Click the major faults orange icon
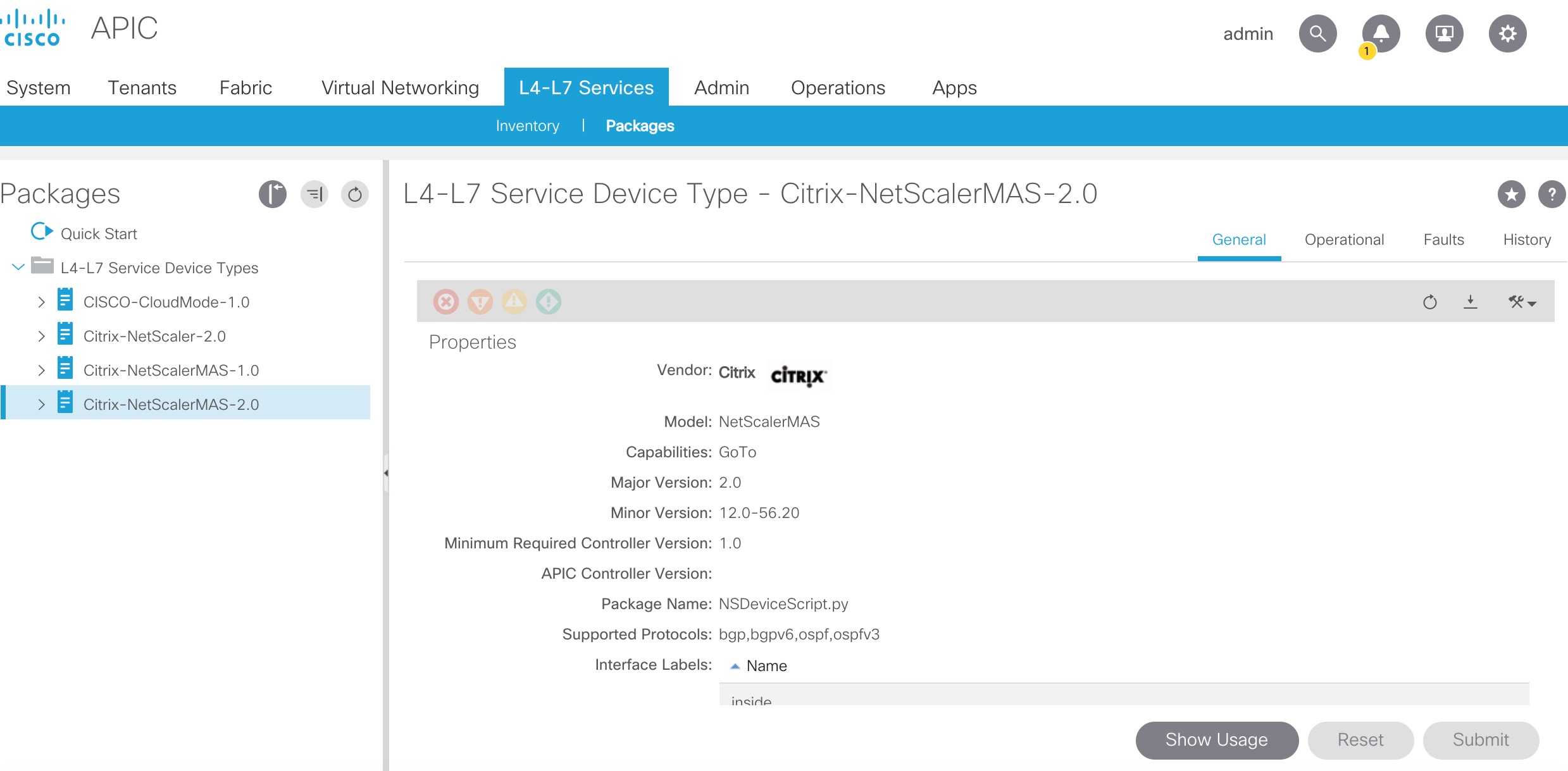1568x771 pixels. [x=480, y=302]
